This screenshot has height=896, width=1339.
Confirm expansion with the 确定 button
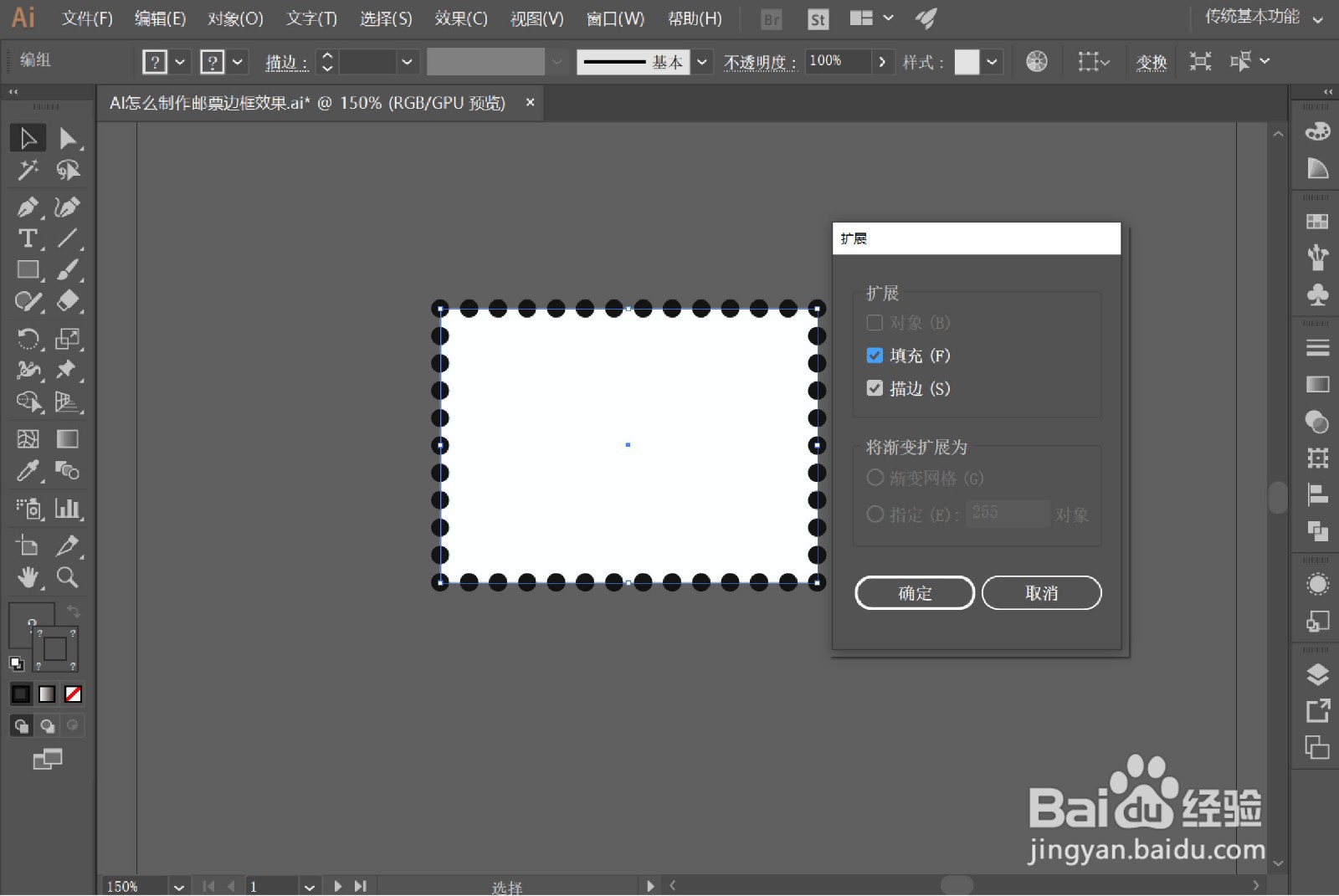(914, 592)
